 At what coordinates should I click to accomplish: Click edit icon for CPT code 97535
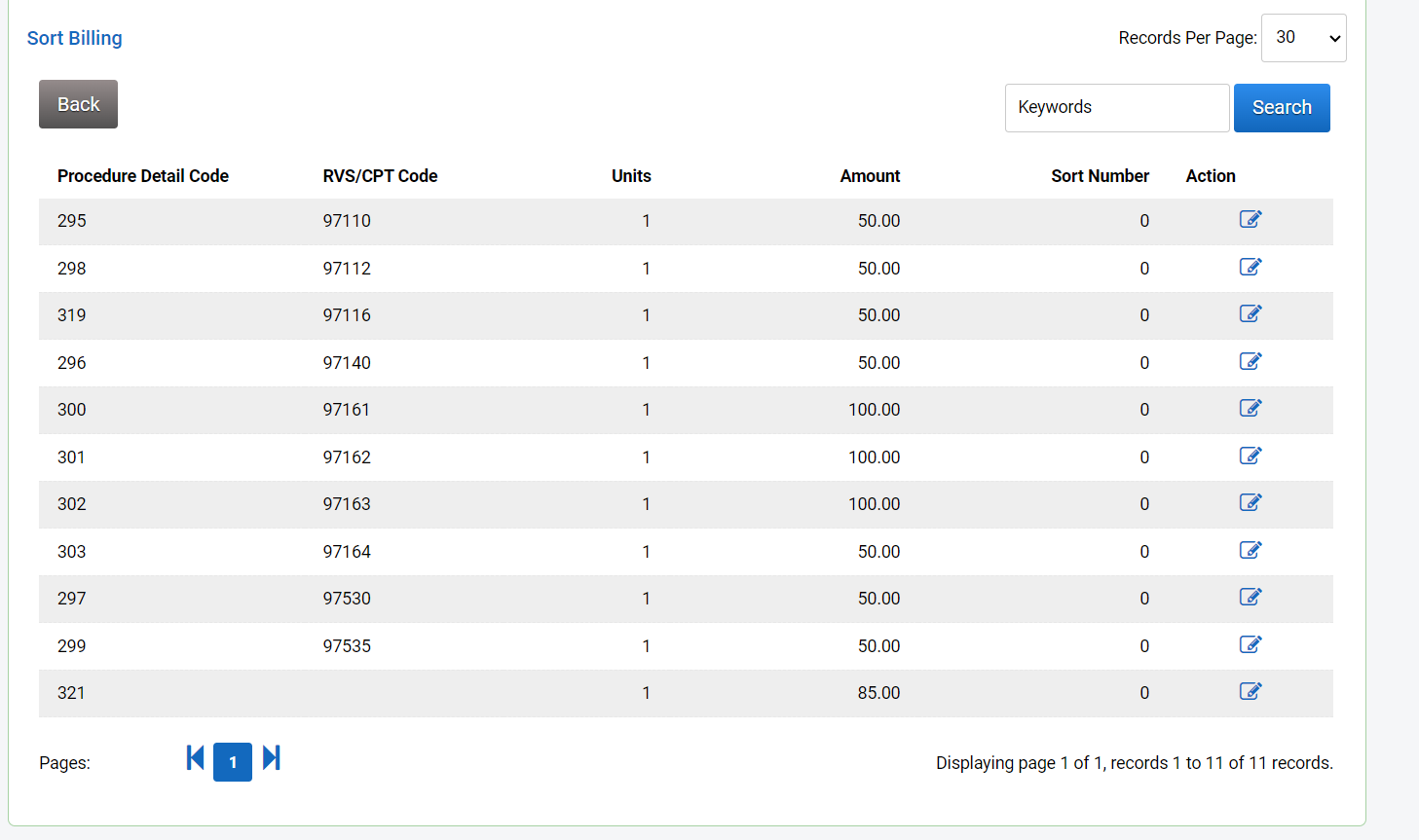(x=1250, y=644)
